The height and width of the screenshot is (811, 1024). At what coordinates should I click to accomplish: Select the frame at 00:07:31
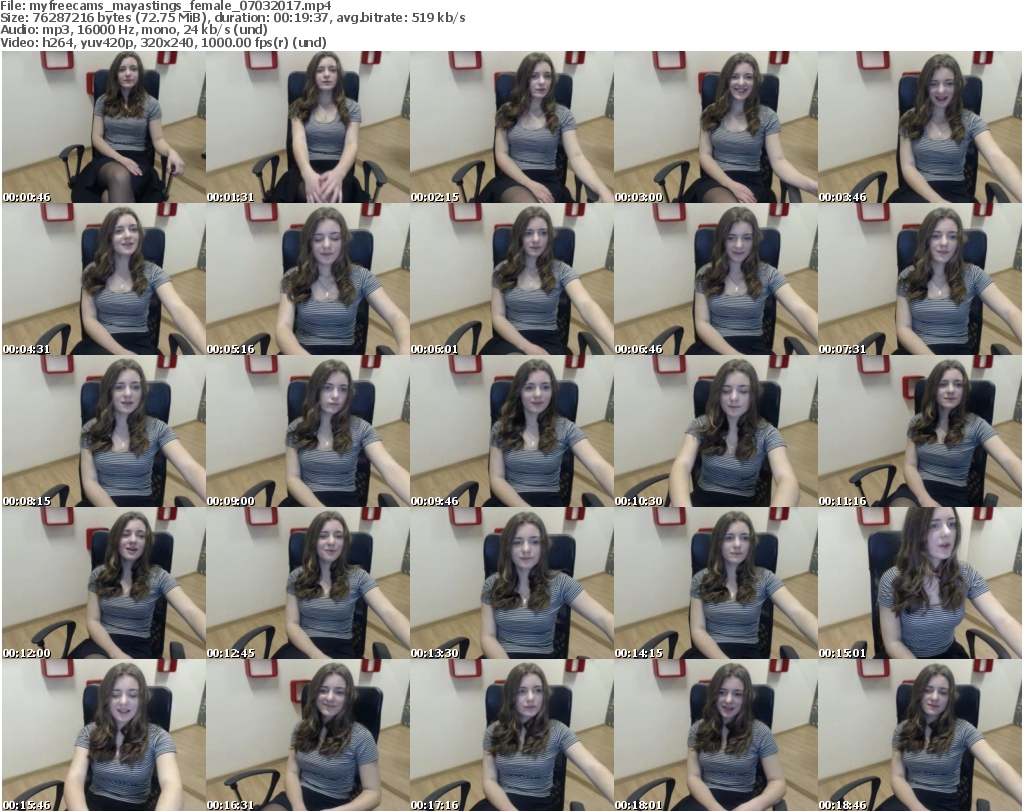tap(920, 279)
